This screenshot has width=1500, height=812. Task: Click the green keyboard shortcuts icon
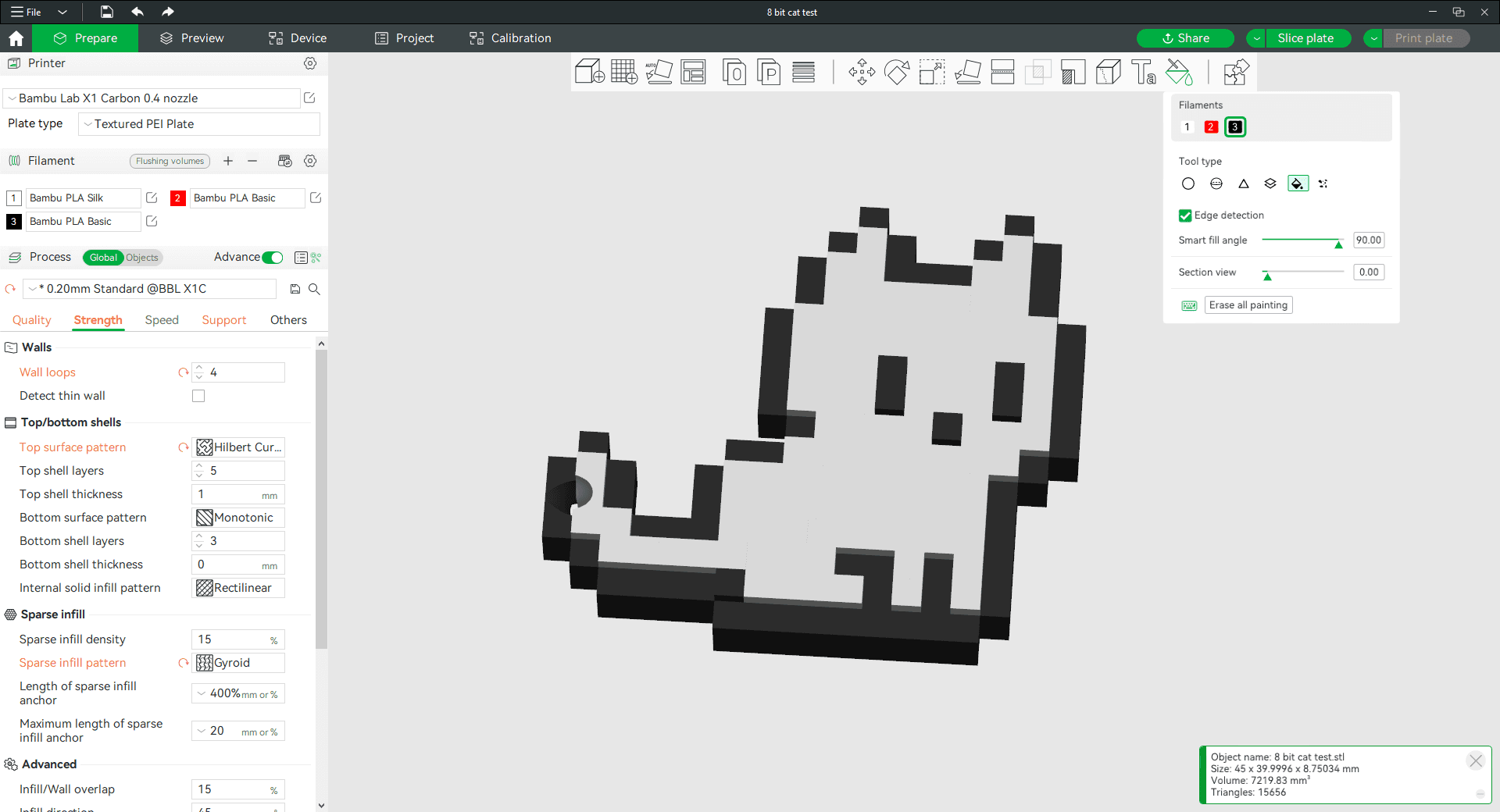pyautogui.click(x=1189, y=305)
